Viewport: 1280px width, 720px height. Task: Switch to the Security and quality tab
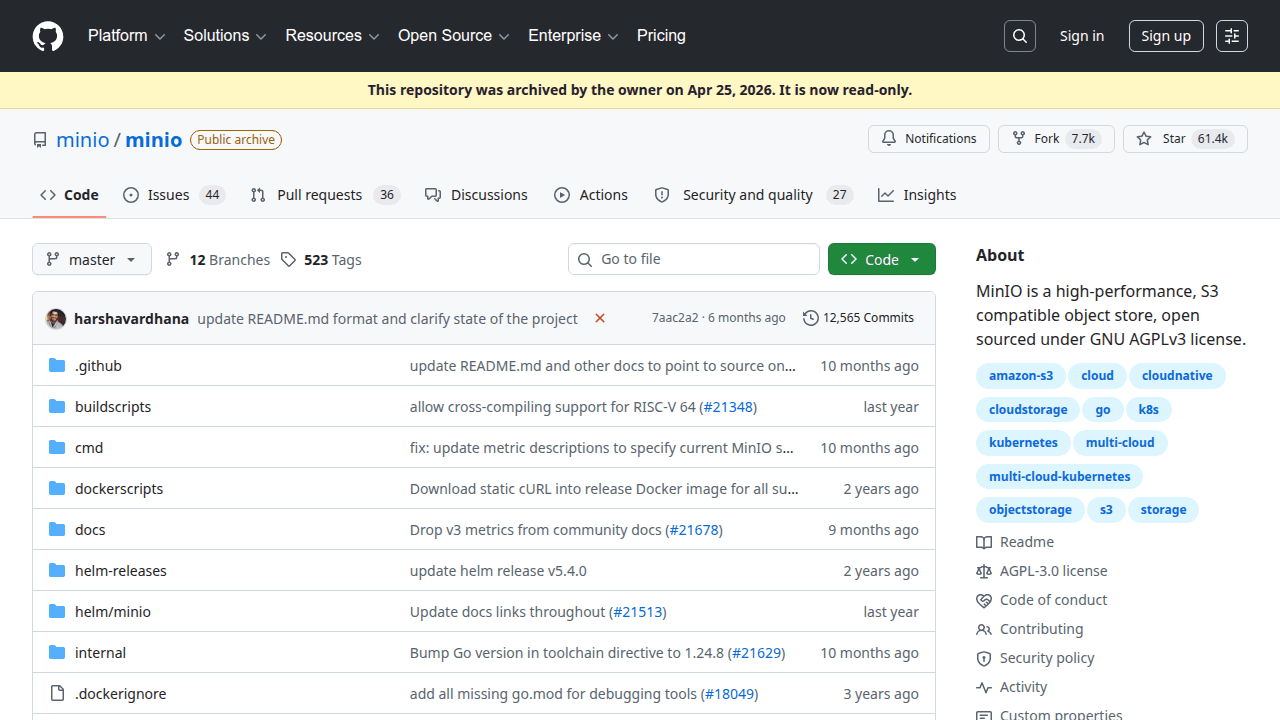coord(753,195)
